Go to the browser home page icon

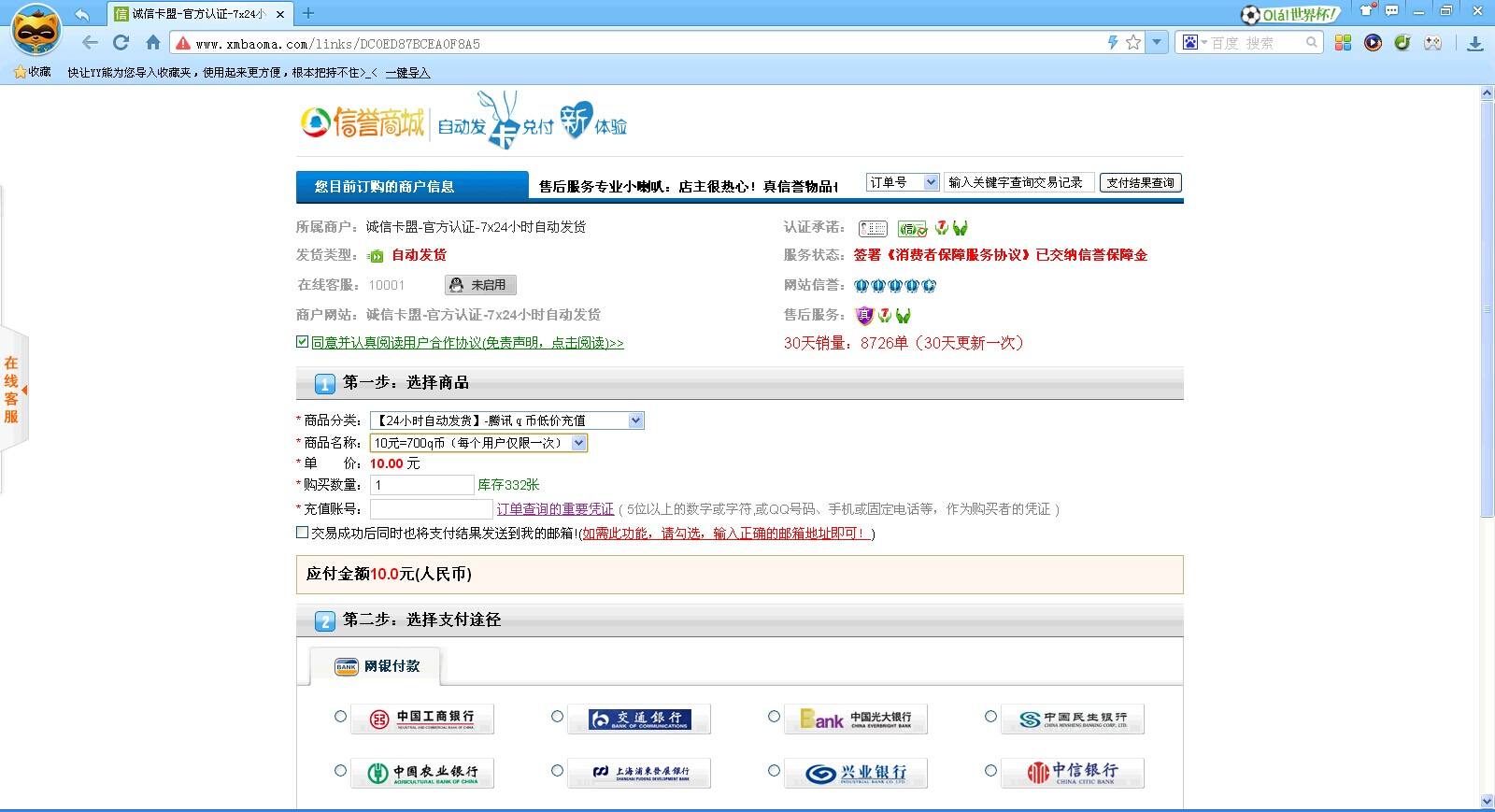[153, 43]
